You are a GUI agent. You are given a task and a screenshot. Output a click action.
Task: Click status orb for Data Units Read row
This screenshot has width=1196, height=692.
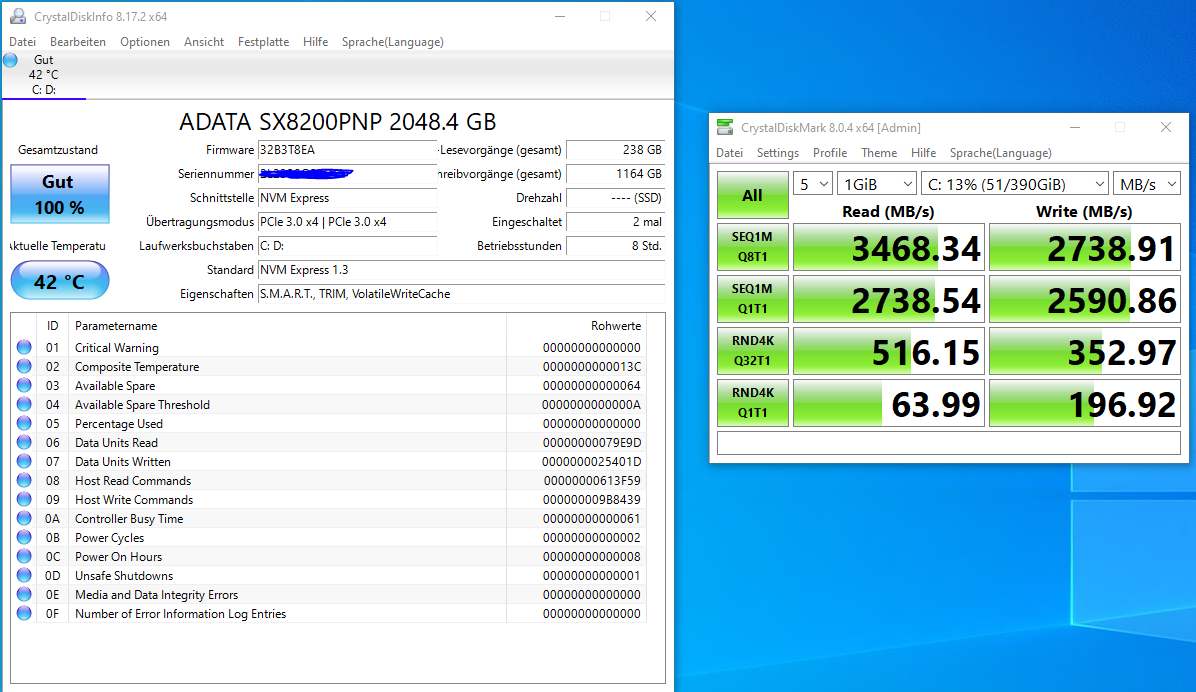pyautogui.click(x=24, y=443)
